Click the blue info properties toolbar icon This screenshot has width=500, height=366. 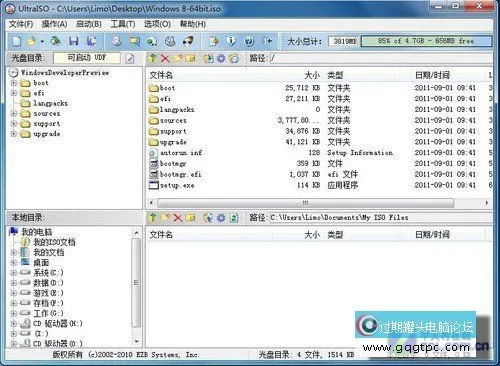point(231,41)
